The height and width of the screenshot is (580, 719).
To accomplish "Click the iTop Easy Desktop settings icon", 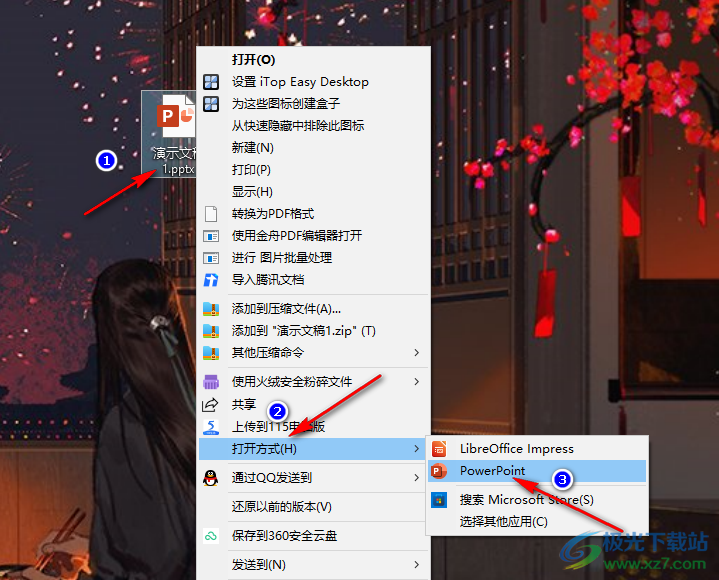I will click(x=211, y=82).
